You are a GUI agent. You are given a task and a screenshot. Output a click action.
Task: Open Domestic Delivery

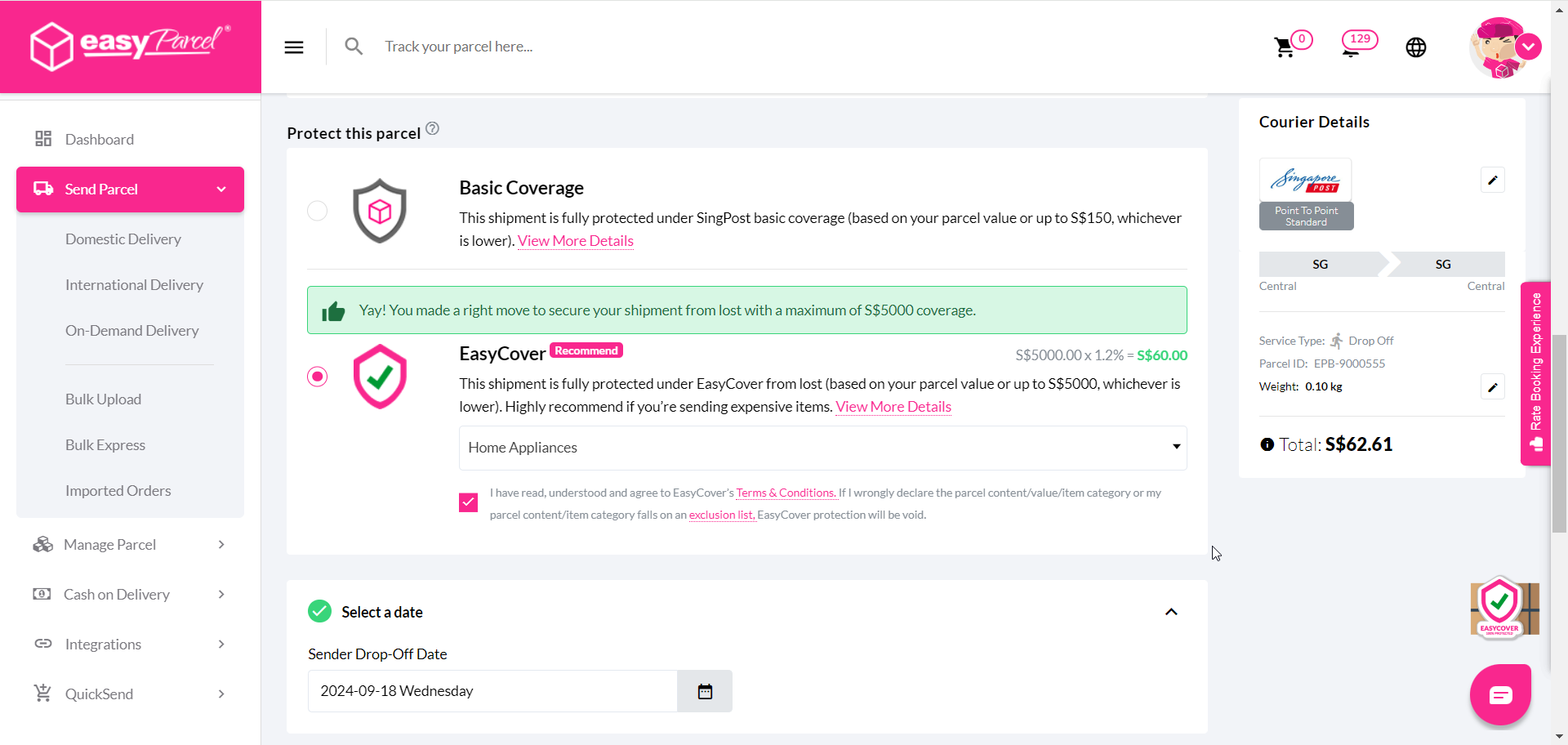(x=123, y=239)
